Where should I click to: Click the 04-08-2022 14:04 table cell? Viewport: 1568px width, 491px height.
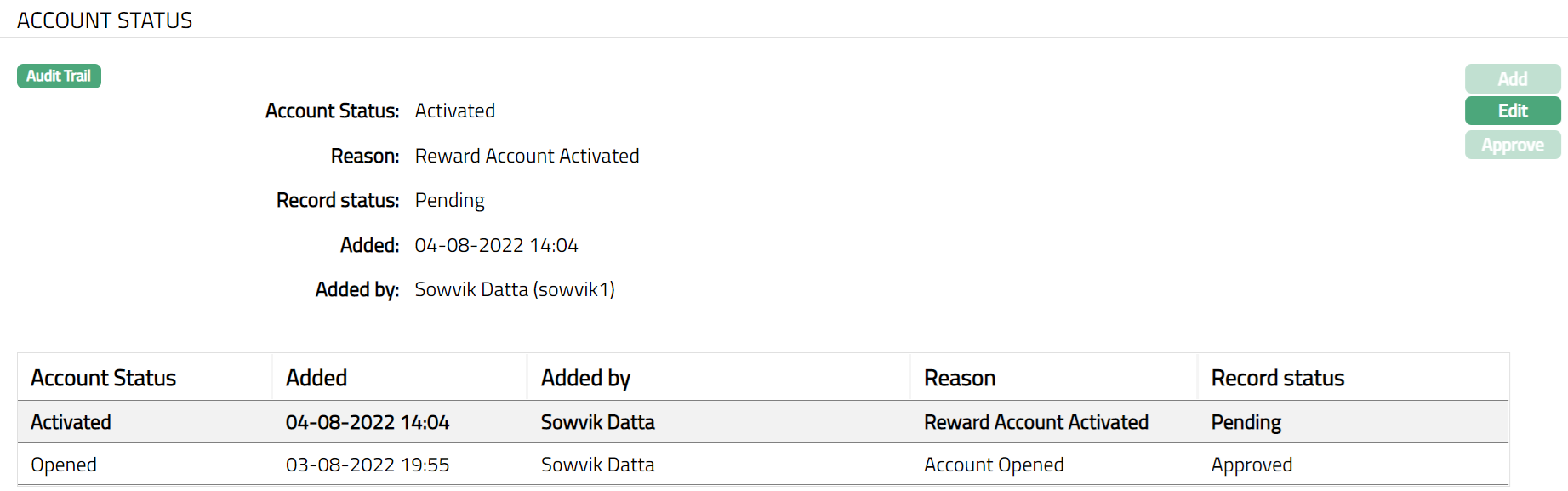(368, 422)
